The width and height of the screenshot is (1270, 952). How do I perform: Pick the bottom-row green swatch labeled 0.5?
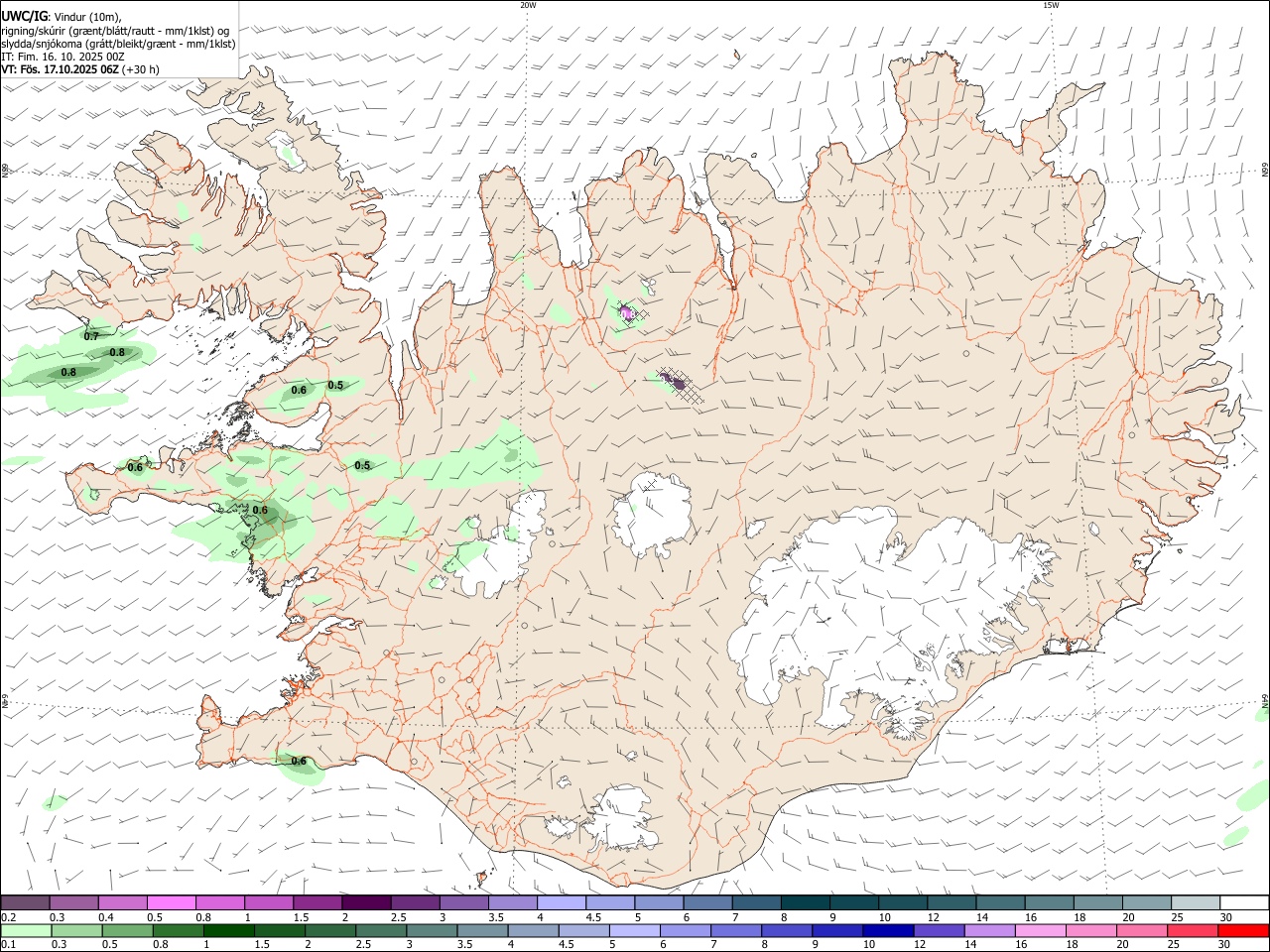click(x=127, y=930)
